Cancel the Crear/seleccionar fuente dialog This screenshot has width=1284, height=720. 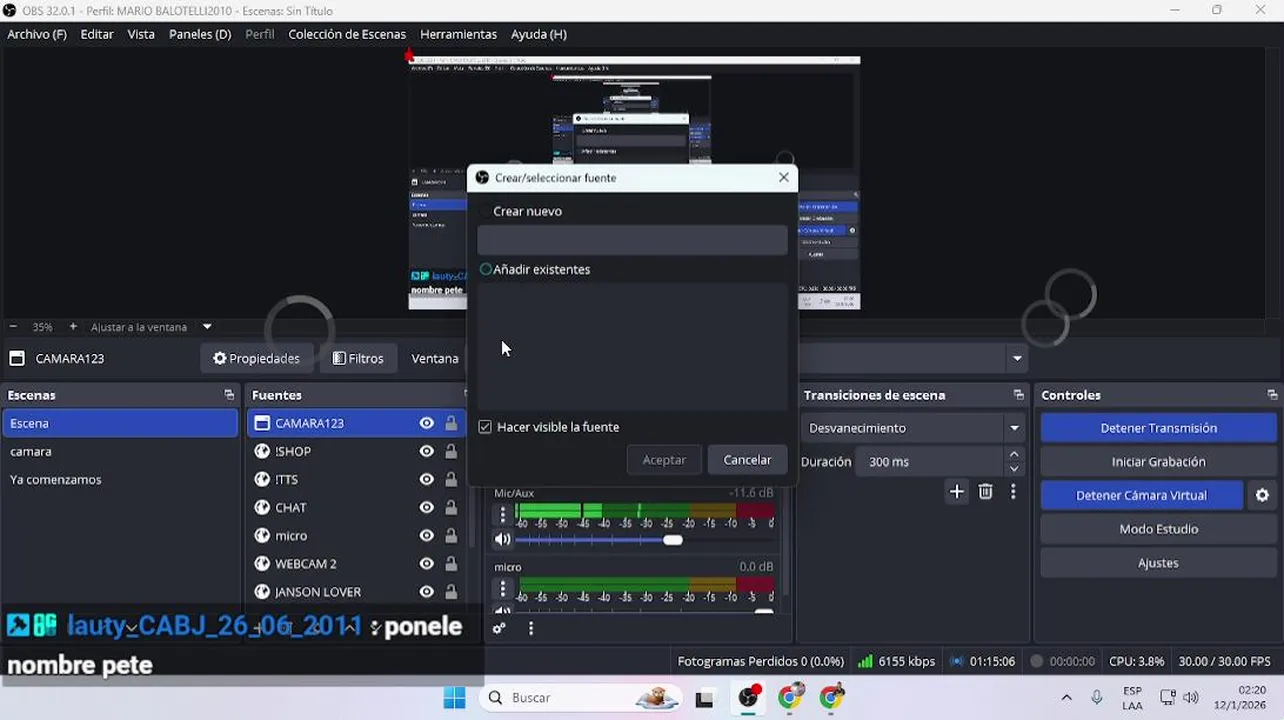747,460
